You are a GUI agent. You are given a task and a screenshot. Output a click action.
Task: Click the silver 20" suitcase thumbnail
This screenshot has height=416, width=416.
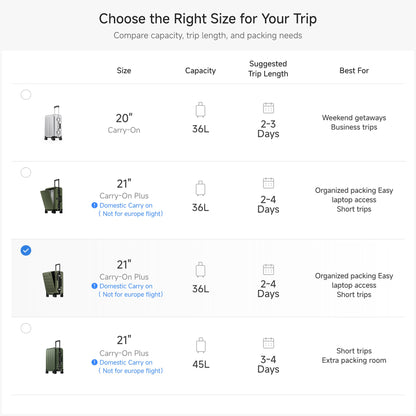(x=54, y=123)
